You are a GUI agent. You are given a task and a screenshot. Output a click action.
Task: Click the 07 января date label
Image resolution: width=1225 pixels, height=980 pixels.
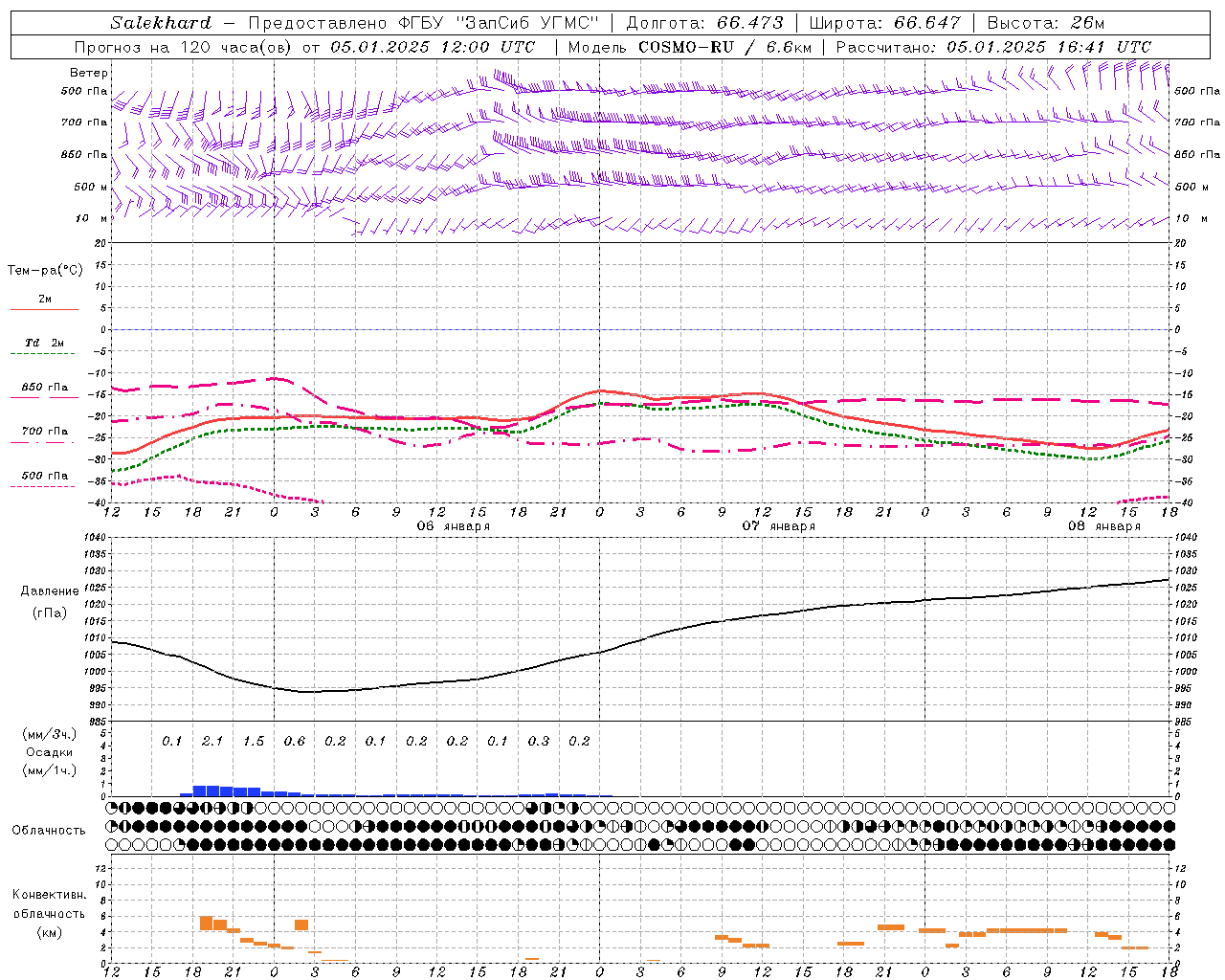pos(779,526)
